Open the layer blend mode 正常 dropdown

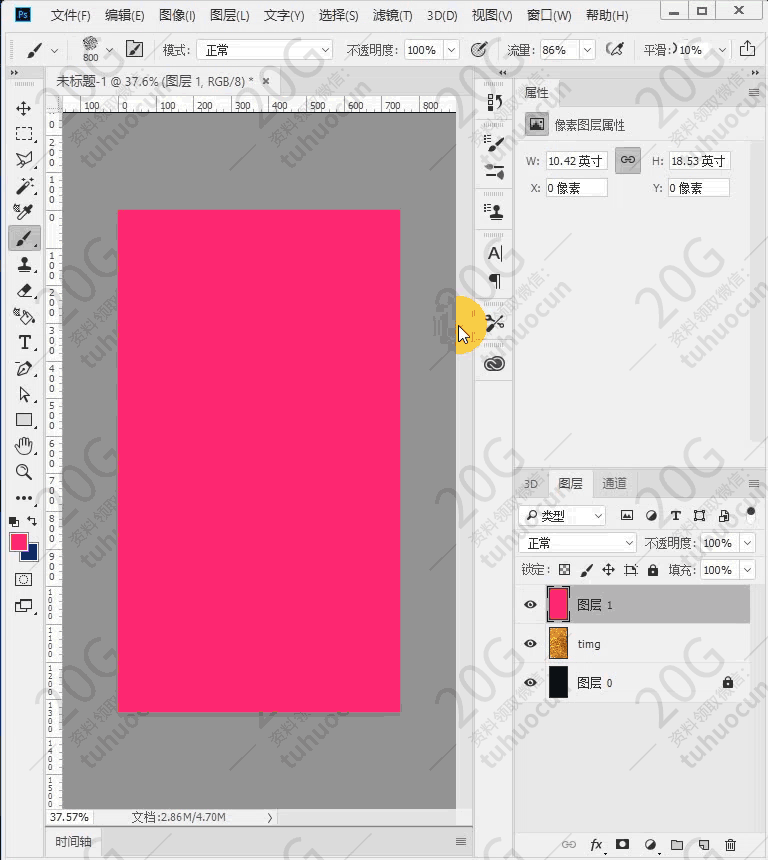tap(577, 543)
